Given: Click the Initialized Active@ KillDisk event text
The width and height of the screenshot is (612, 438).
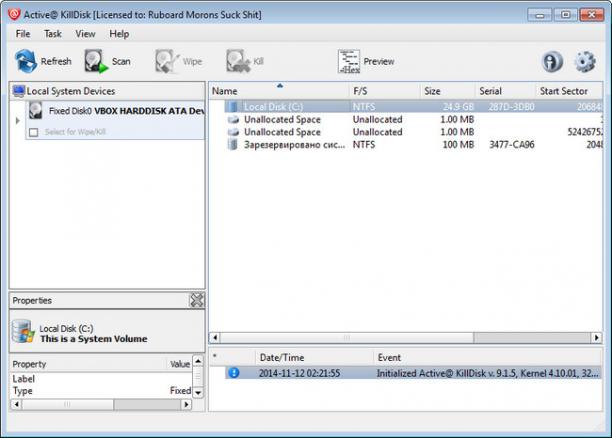Looking at the screenshot, I should click(x=487, y=373).
